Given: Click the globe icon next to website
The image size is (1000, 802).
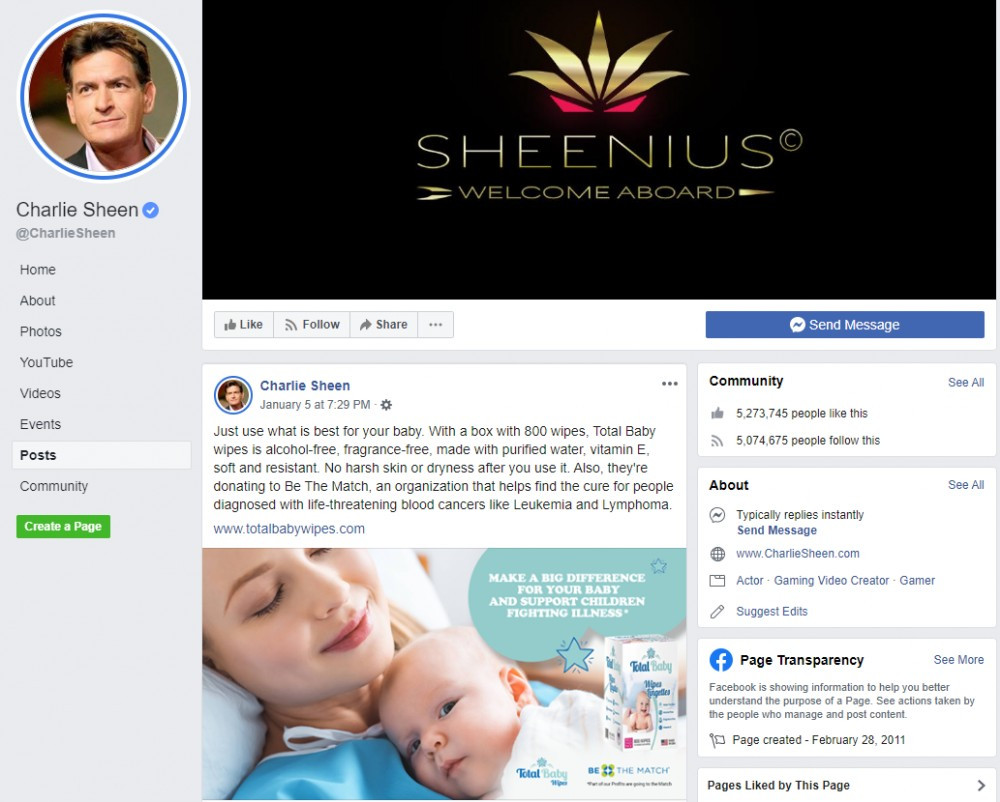Looking at the screenshot, I should pos(717,554).
